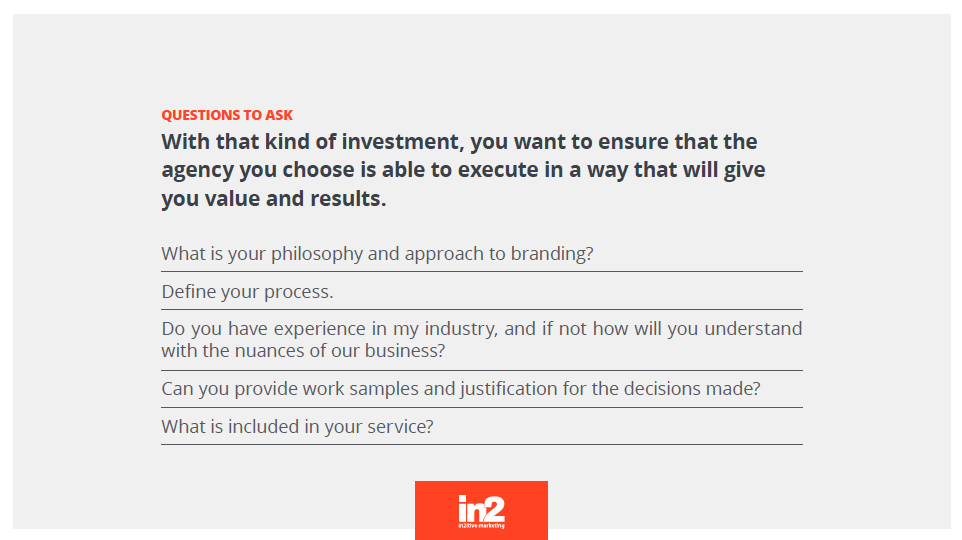Image resolution: width=962 pixels, height=540 pixels.
Task: Click the divider line under 'Define your process.'
Action: [x=482, y=309]
